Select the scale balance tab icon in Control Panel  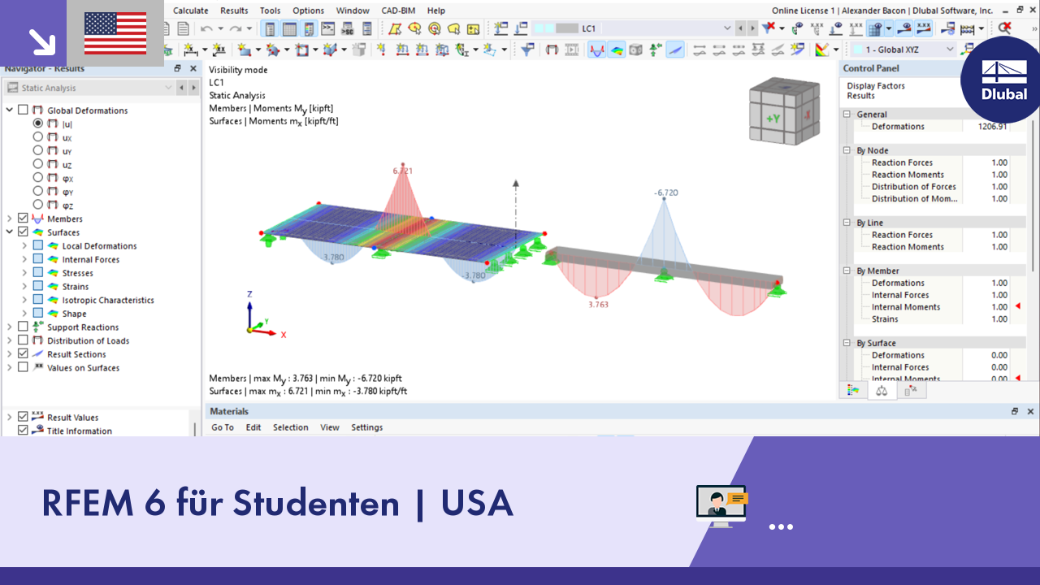[x=881, y=391]
